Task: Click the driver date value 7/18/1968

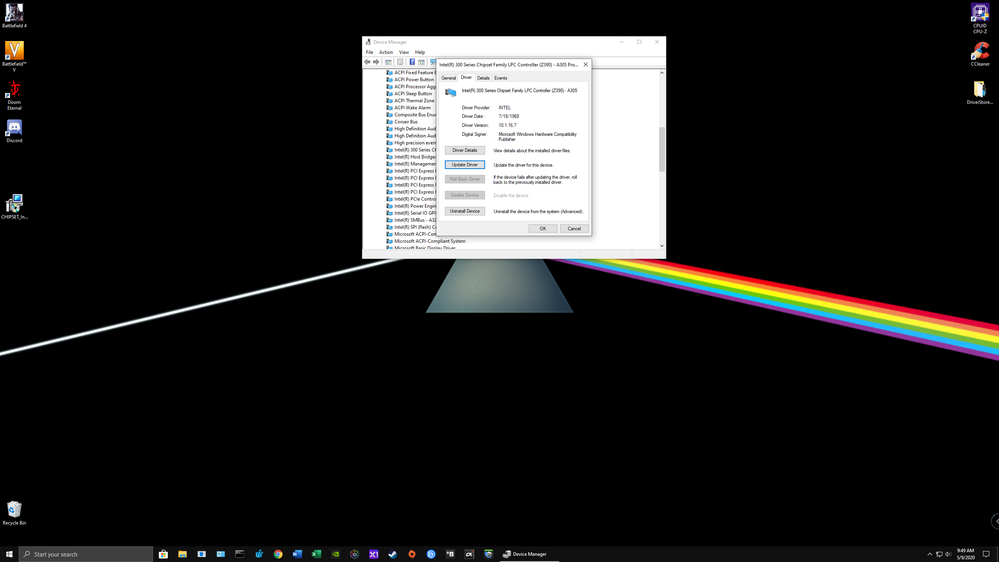Action: pos(509,117)
